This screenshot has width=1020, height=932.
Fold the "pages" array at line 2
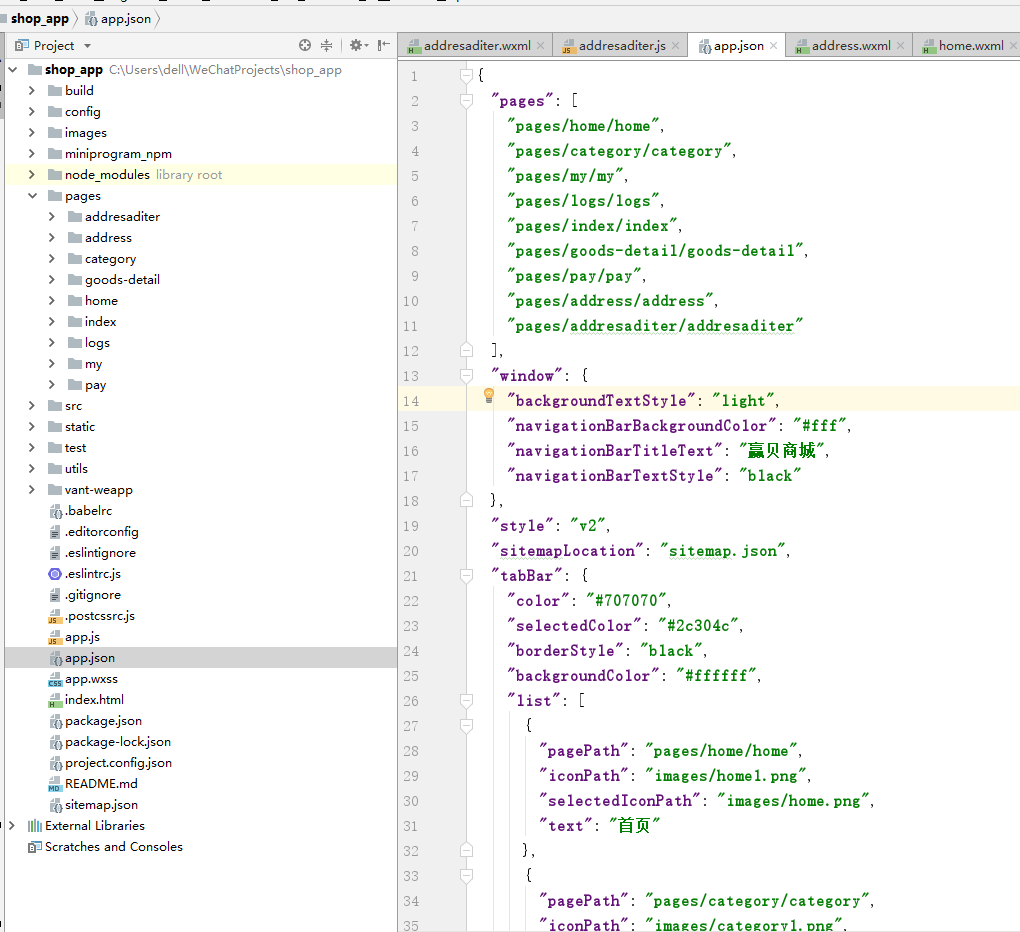[x=466, y=101]
